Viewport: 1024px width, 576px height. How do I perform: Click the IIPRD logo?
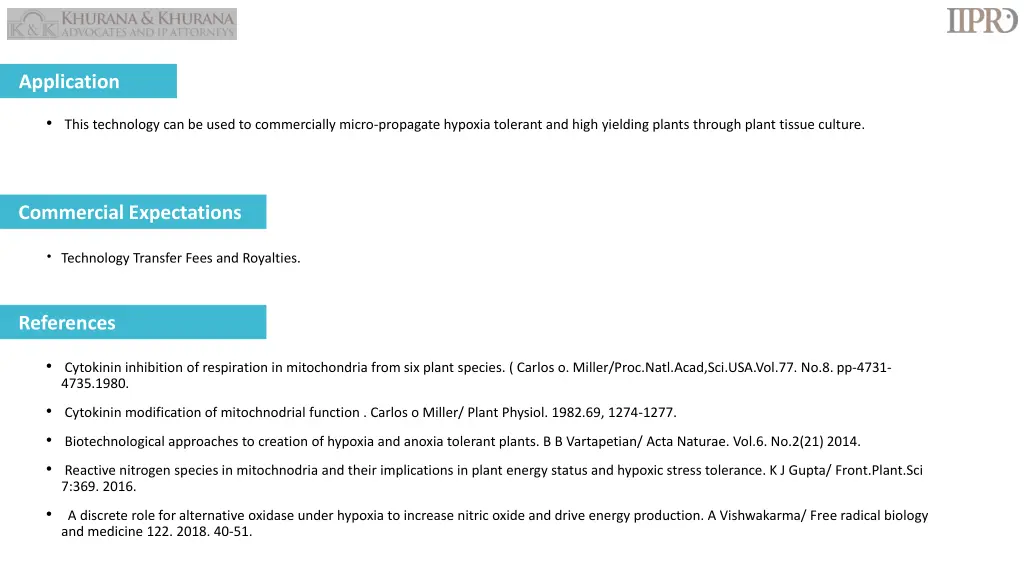click(982, 20)
